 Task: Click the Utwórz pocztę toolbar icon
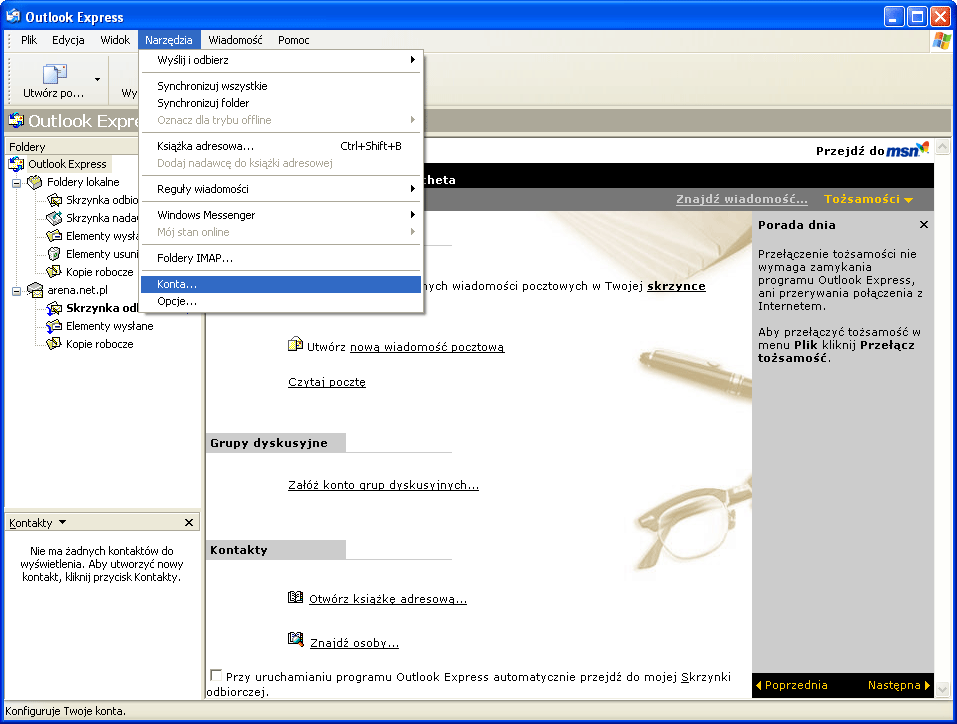click(54, 74)
